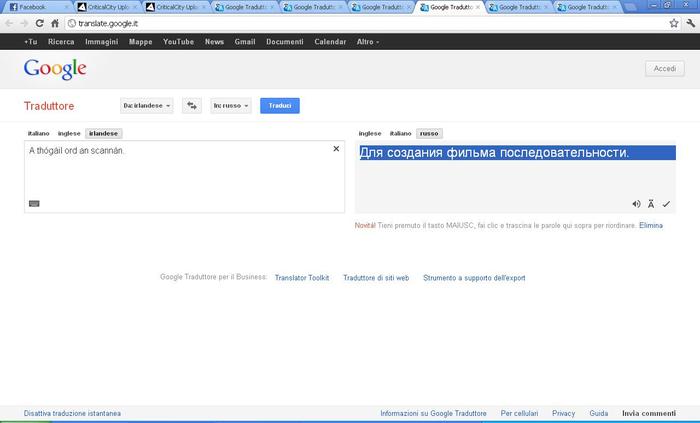Select inglese as target language
700x423 pixels.
tap(370, 133)
